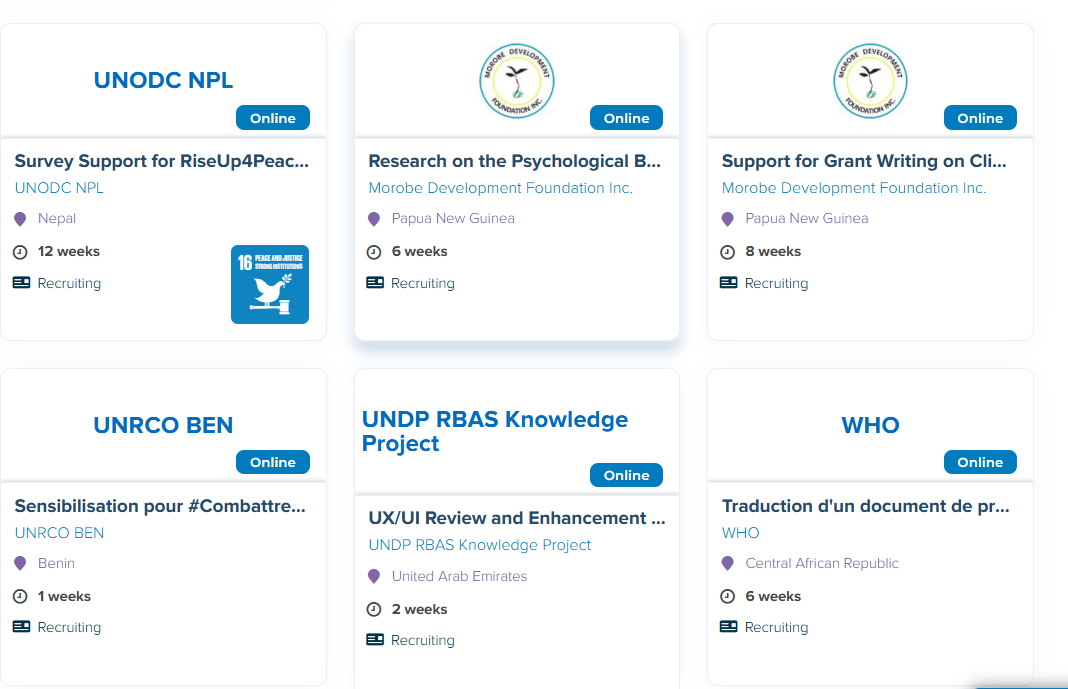Click the Online badge on the UNODC NPL card
Viewport: 1068px width, 689px height.
[x=272, y=118]
